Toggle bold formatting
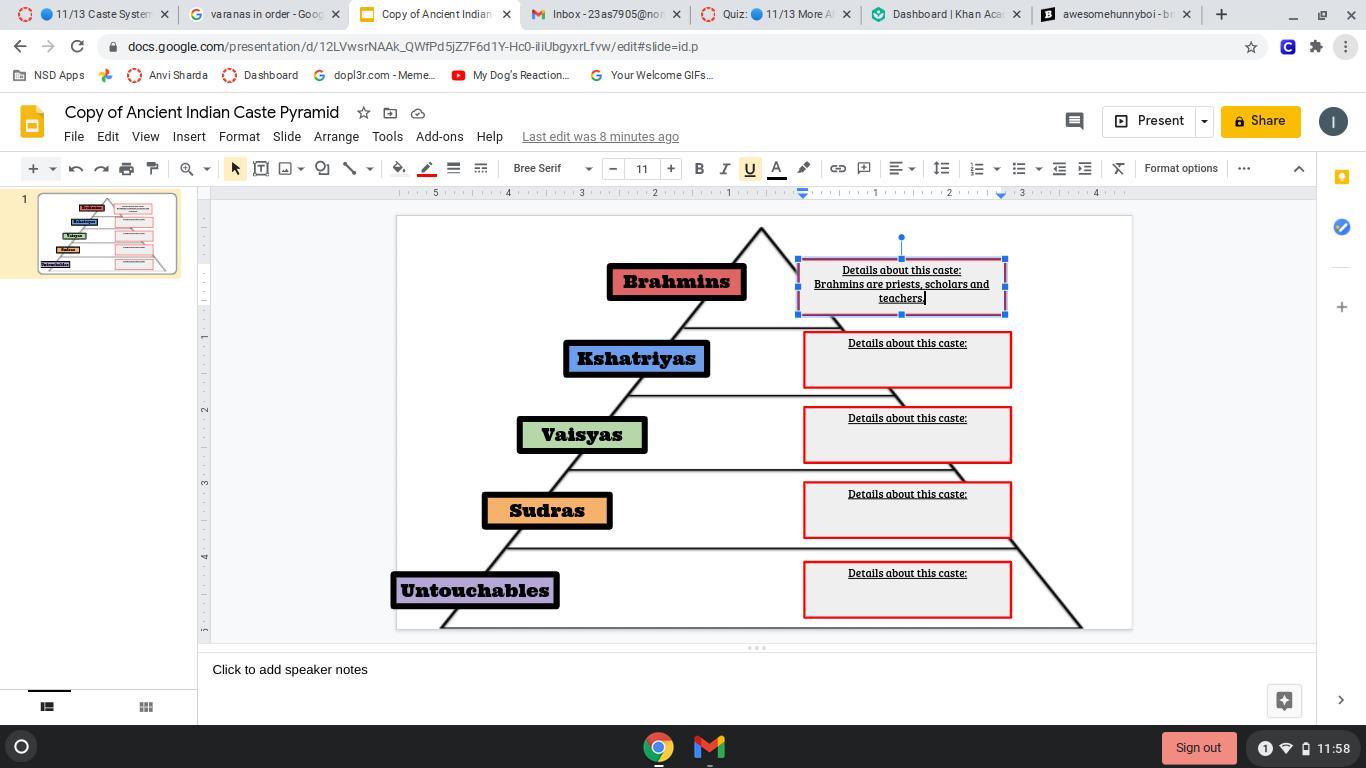The height and width of the screenshot is (768, 1366). [699, 169]
